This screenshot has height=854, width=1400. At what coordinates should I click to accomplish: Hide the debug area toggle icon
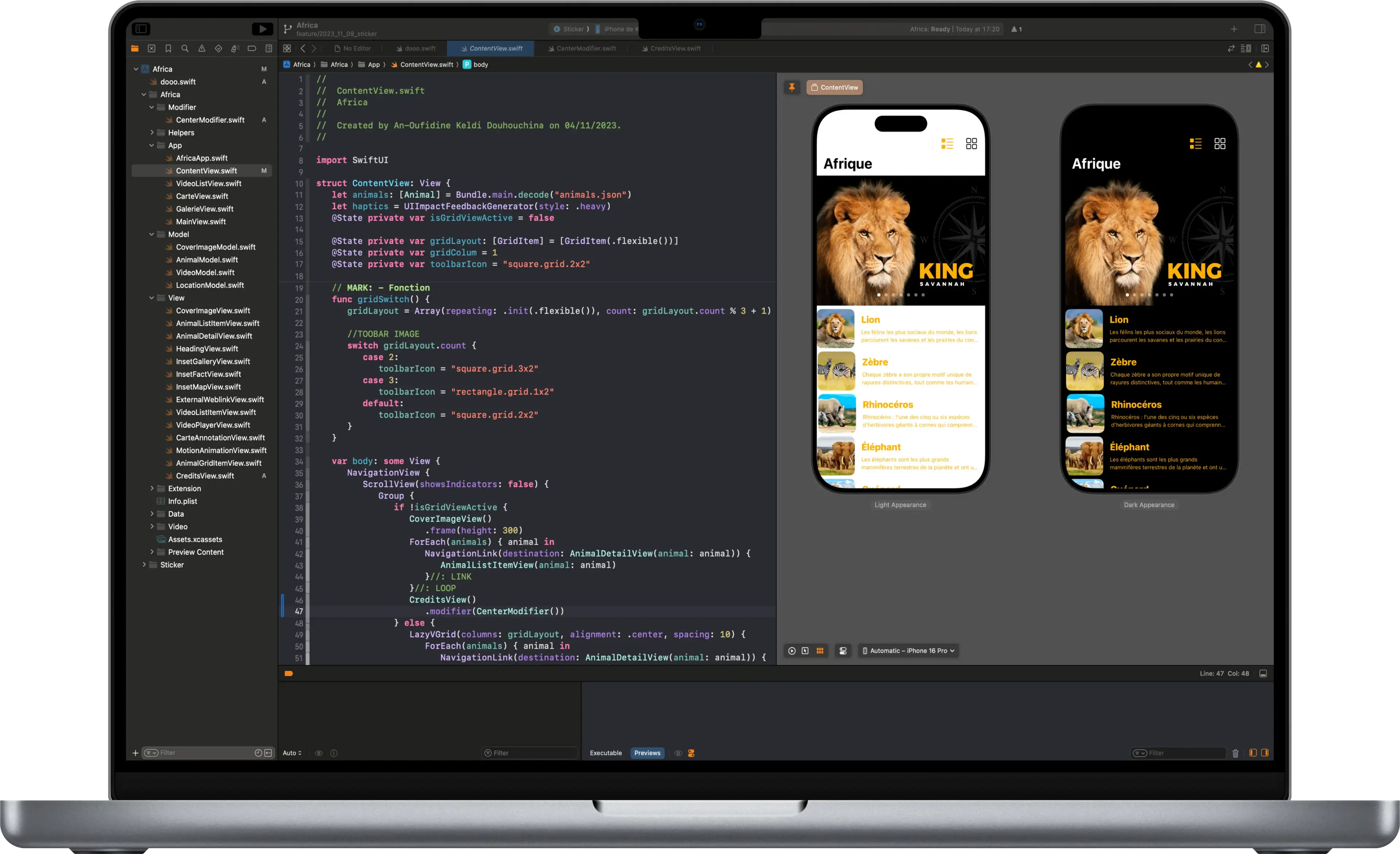click(1263, 673)
